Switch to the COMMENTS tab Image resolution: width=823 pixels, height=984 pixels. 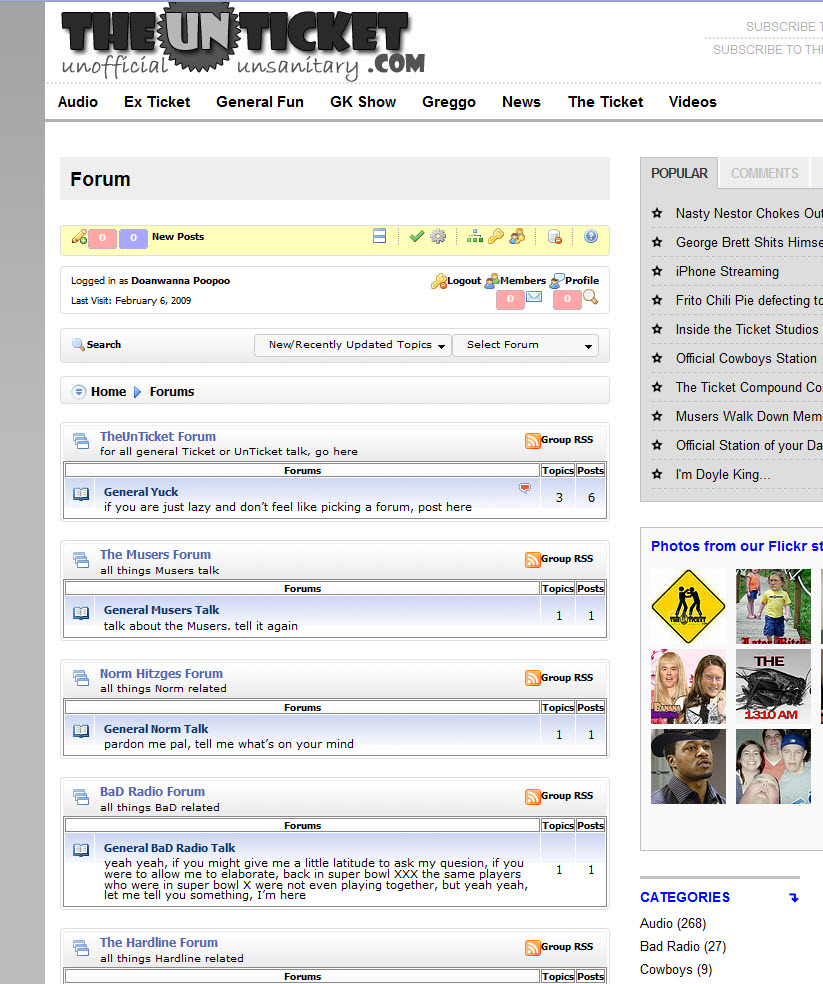point(765,173)
